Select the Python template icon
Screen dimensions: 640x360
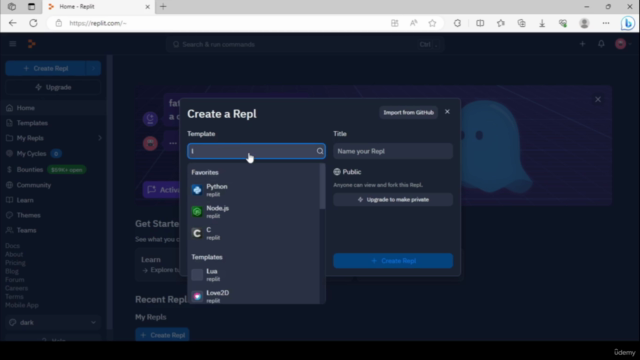(197, 190)
